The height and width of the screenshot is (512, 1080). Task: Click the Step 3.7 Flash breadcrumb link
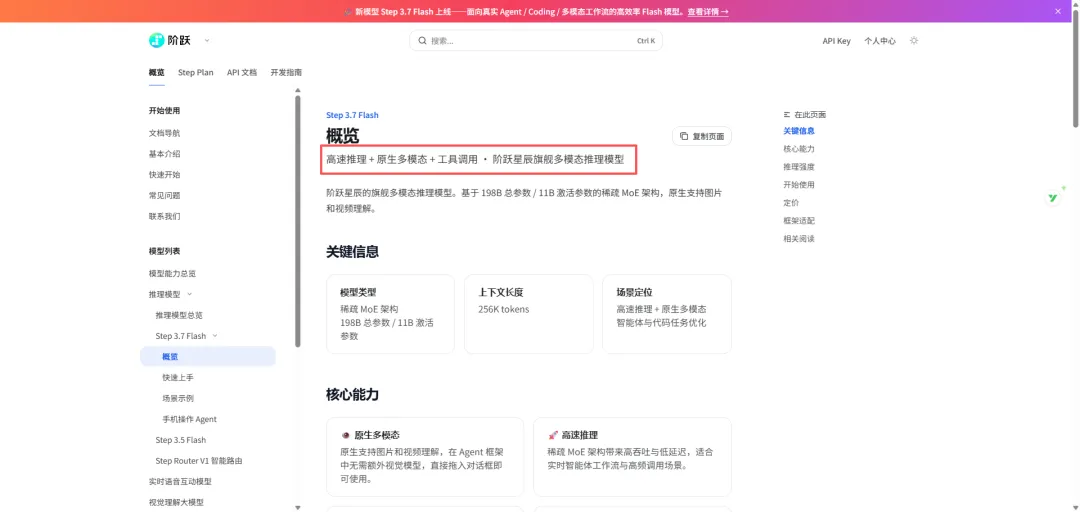pos(352,115)
